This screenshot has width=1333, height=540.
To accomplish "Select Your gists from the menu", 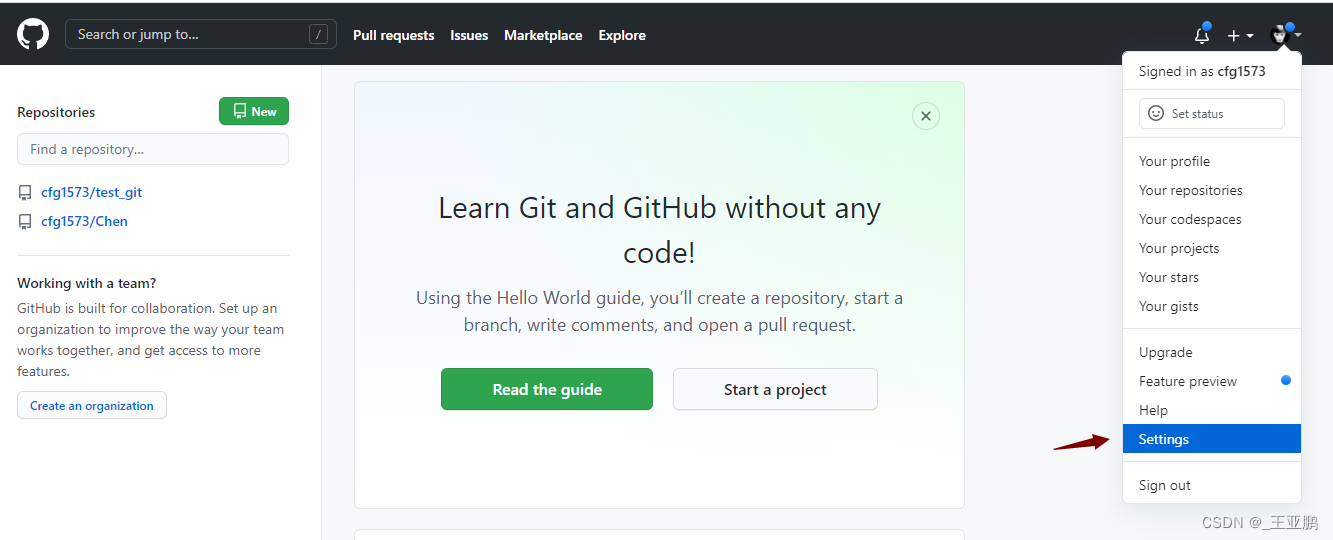I will (x=1212, y=306).
